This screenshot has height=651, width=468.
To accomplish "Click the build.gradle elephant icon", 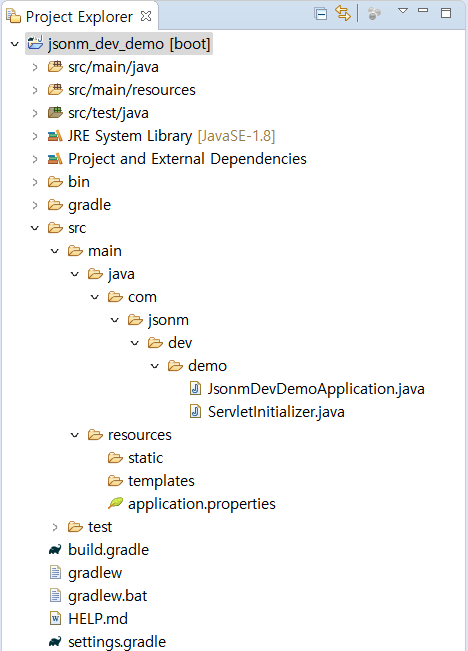I will point(55,550).
